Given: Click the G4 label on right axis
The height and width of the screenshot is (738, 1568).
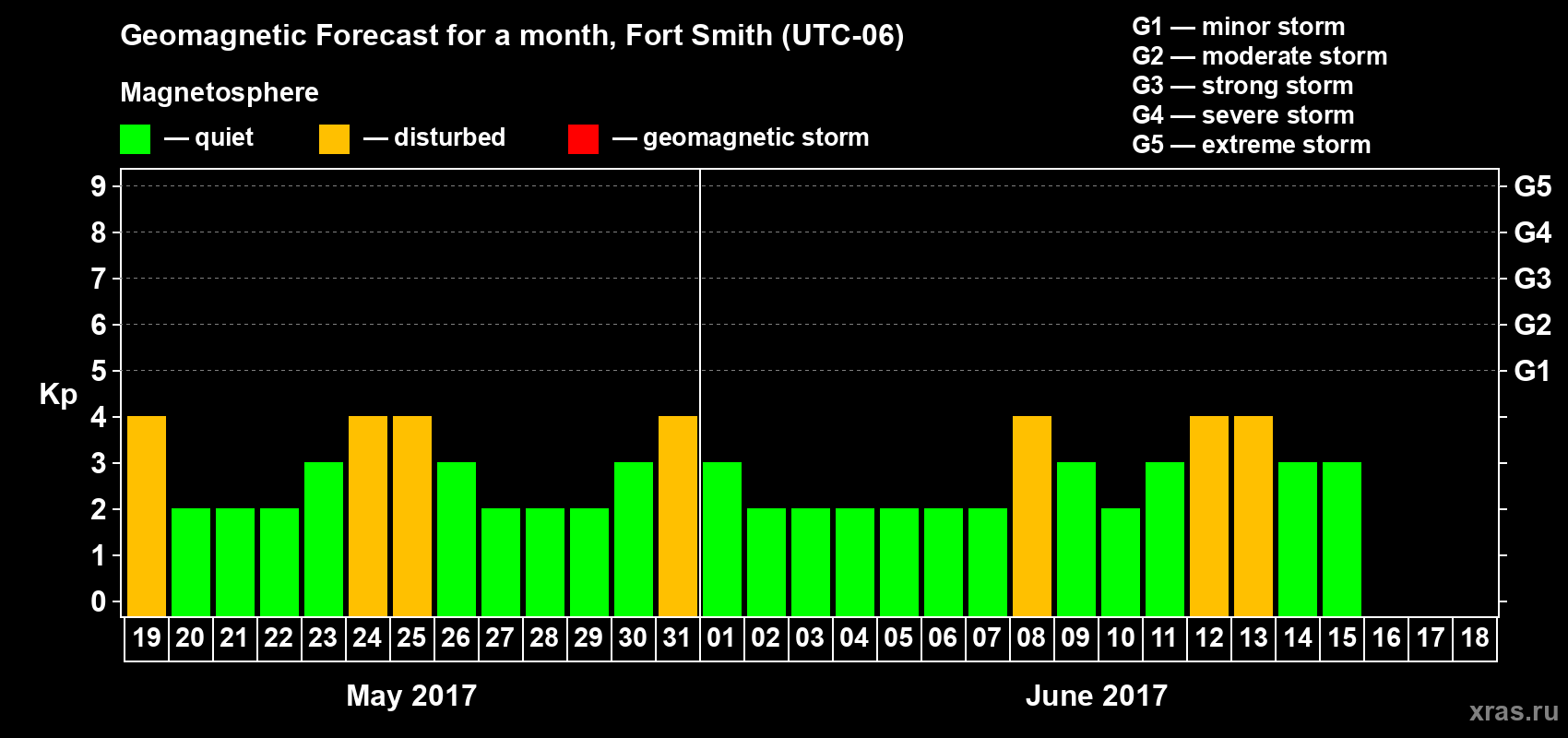Looking at the screenshot, I should pyautogui.click(x=1532, y=232).
